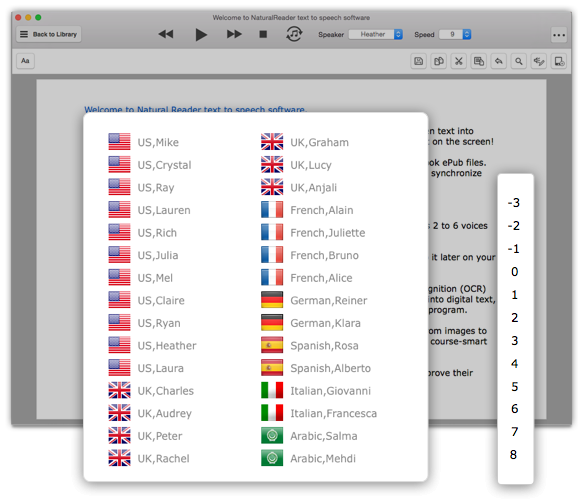Go Back to Library

point(49,34)
